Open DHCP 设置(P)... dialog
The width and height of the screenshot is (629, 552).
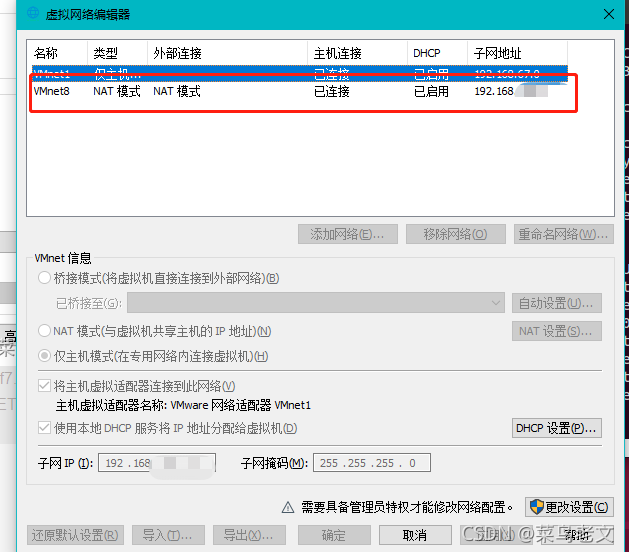click(557, 428)
